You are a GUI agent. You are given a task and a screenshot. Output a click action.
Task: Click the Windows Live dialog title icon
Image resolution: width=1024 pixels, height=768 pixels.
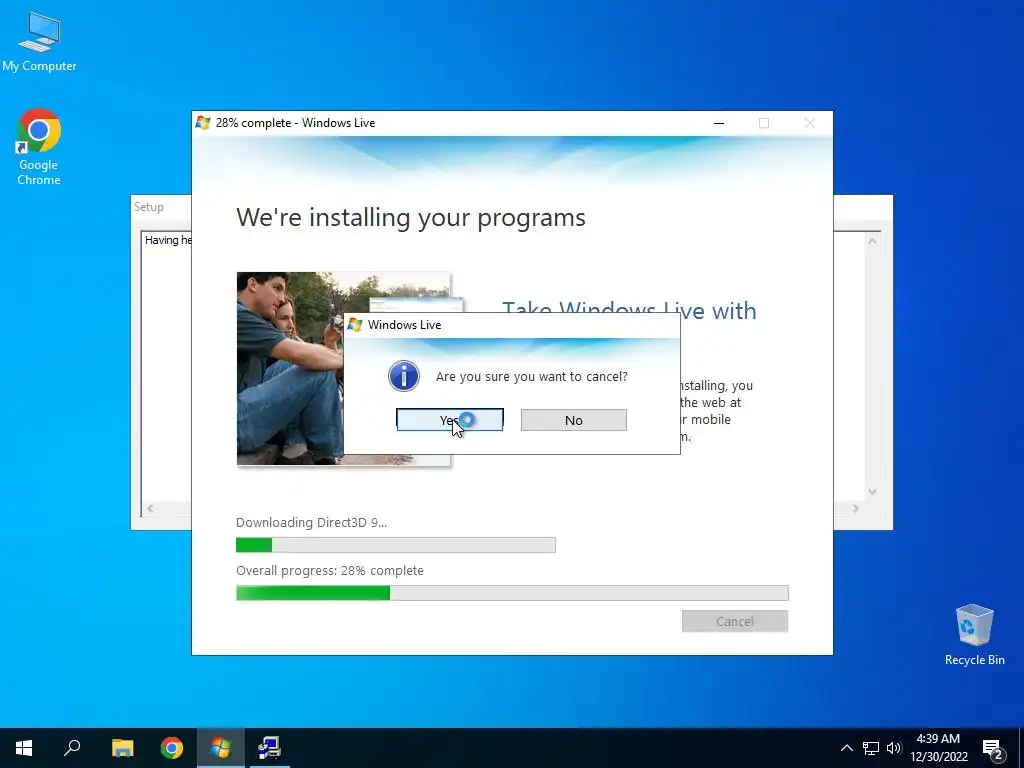355,325
